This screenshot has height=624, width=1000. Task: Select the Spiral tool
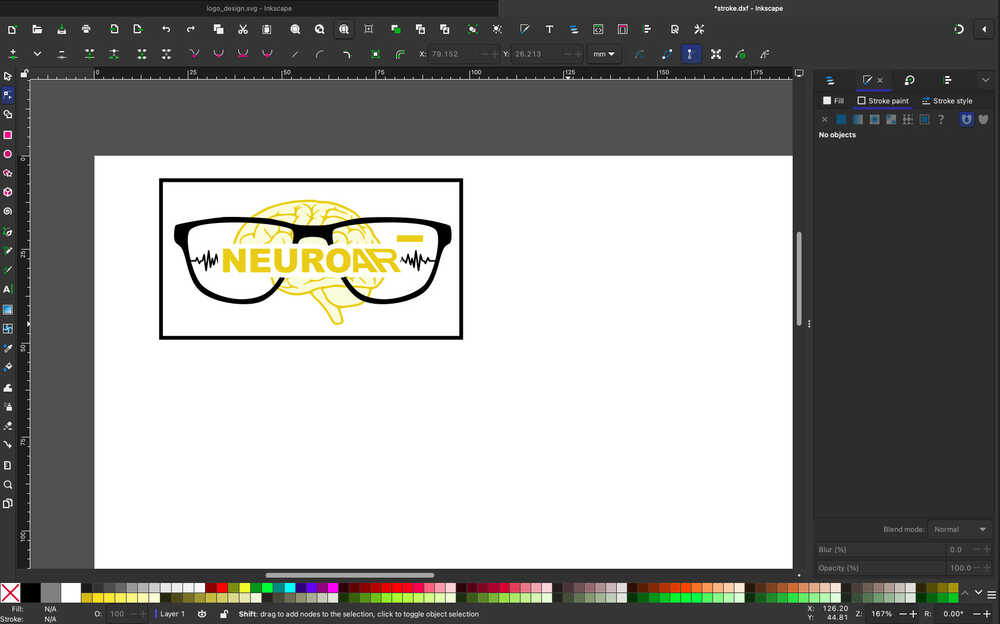point(8,211)
